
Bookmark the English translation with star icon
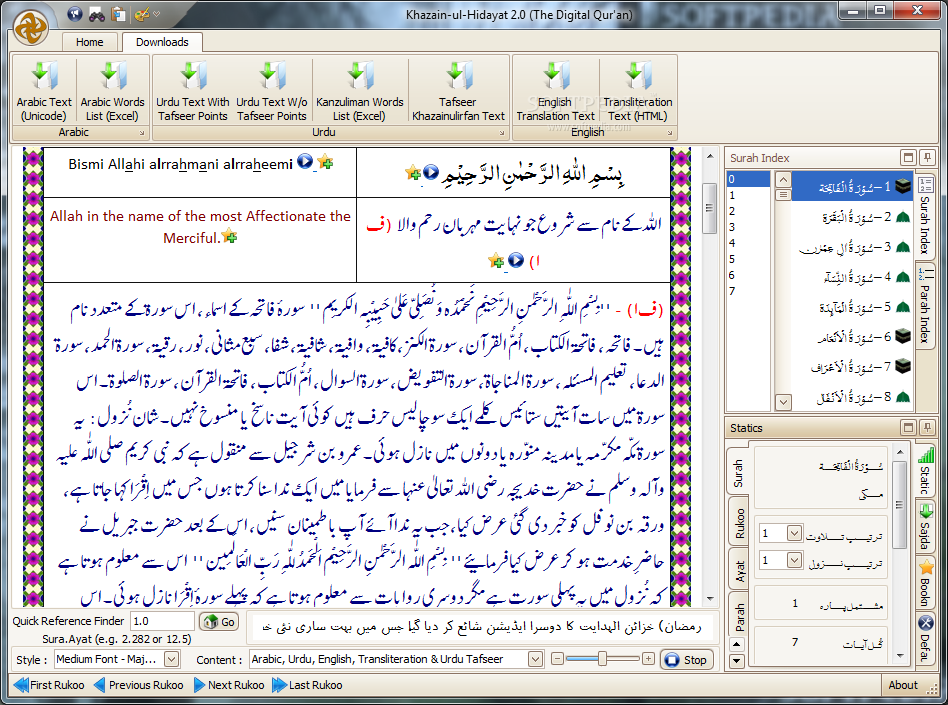point(229,236)
